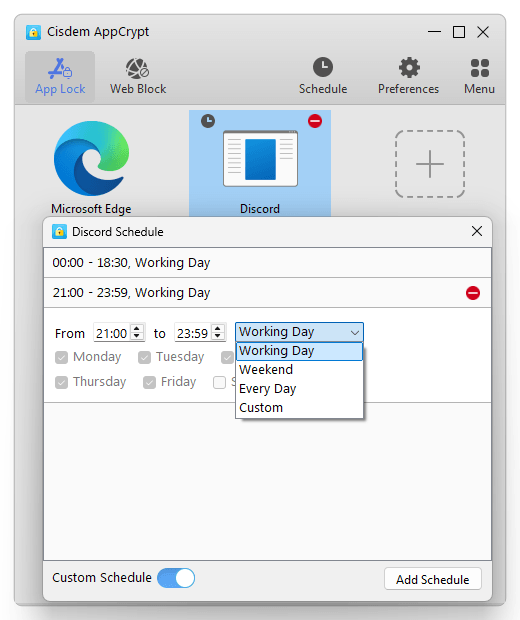The width and height of the screenshot is (520, 620).
Task: Click the Add Schedule button
Action: [x=433, y=579]
